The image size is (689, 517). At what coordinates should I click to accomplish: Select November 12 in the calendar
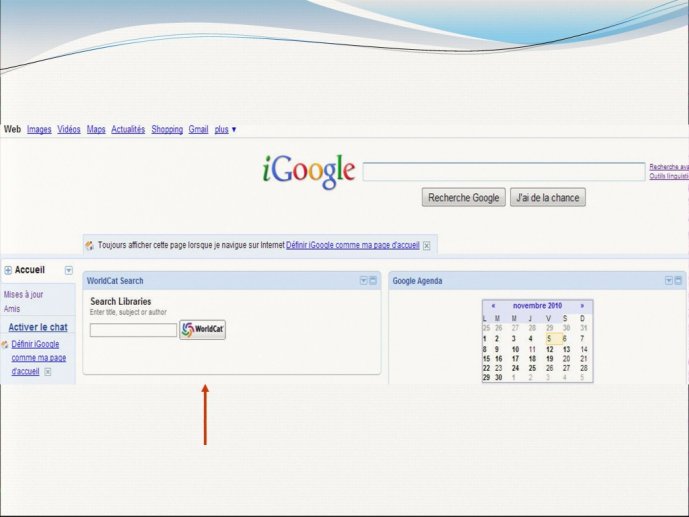point(550,350)
